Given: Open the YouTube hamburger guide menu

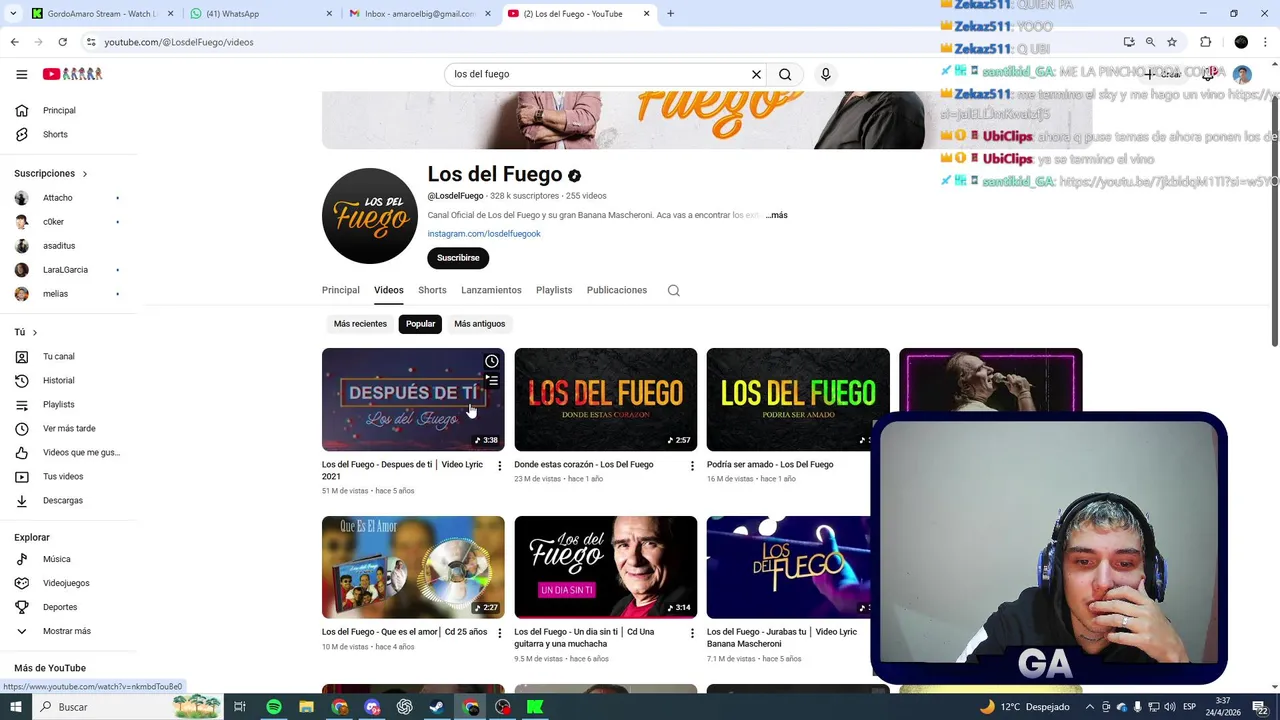Looking at the screenshot, I should point(21,74).
